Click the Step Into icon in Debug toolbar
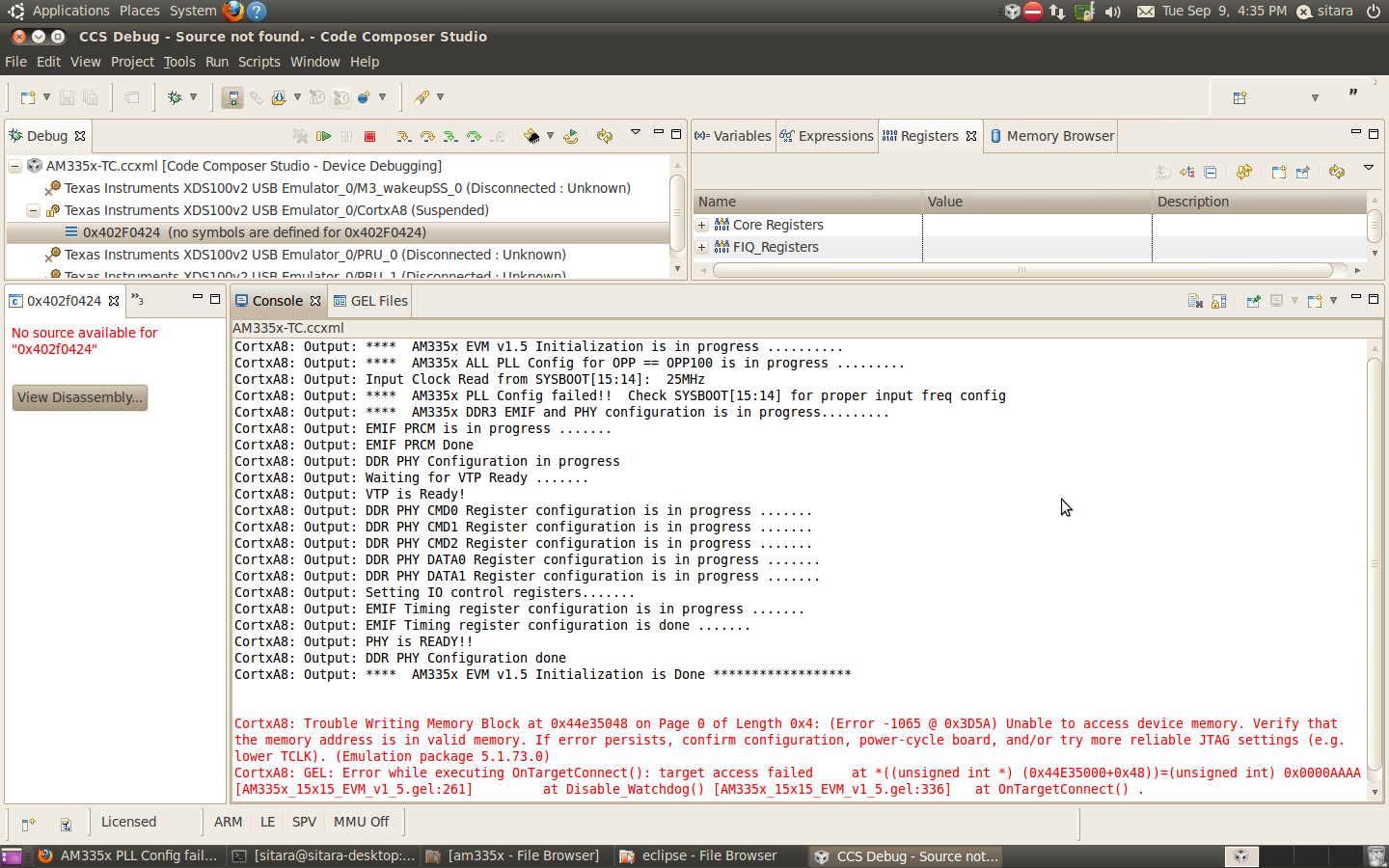The image size is (1389, 868). 404,137
